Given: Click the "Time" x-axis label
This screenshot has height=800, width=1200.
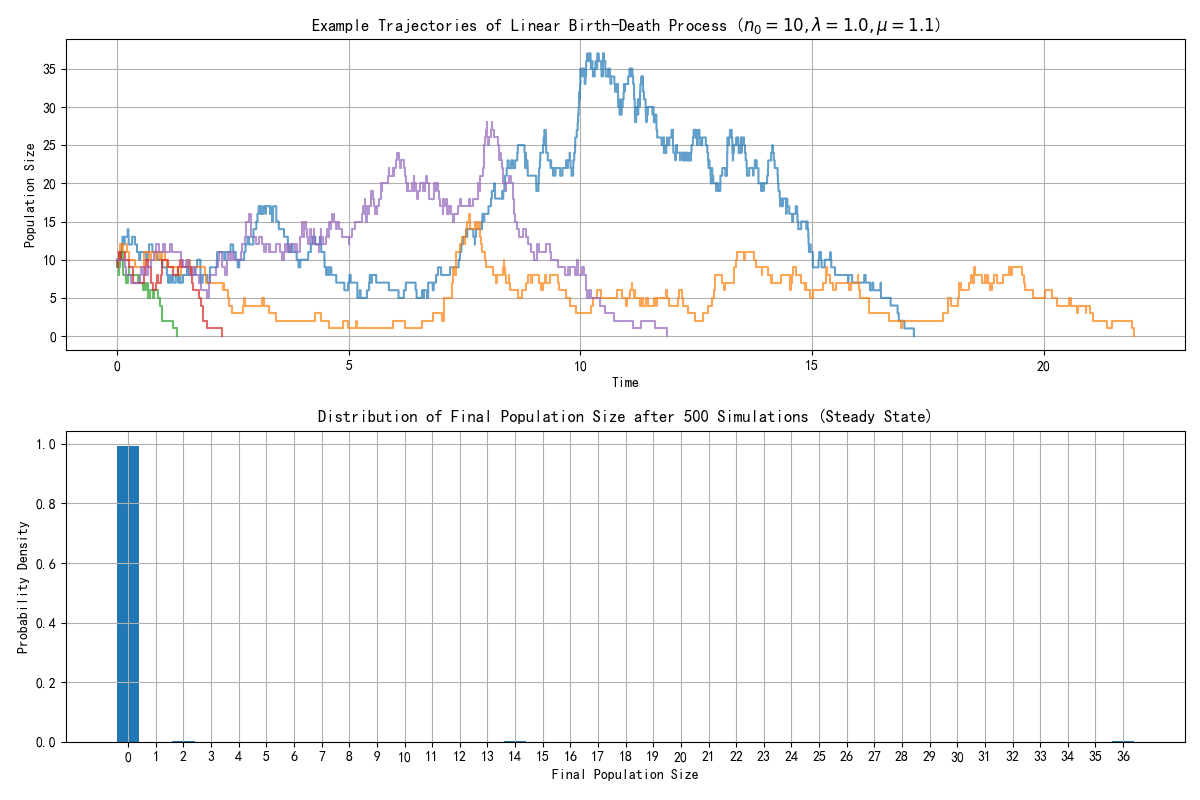Looking at the screenshot, I should pyautogui.click(x=625, y=382).
